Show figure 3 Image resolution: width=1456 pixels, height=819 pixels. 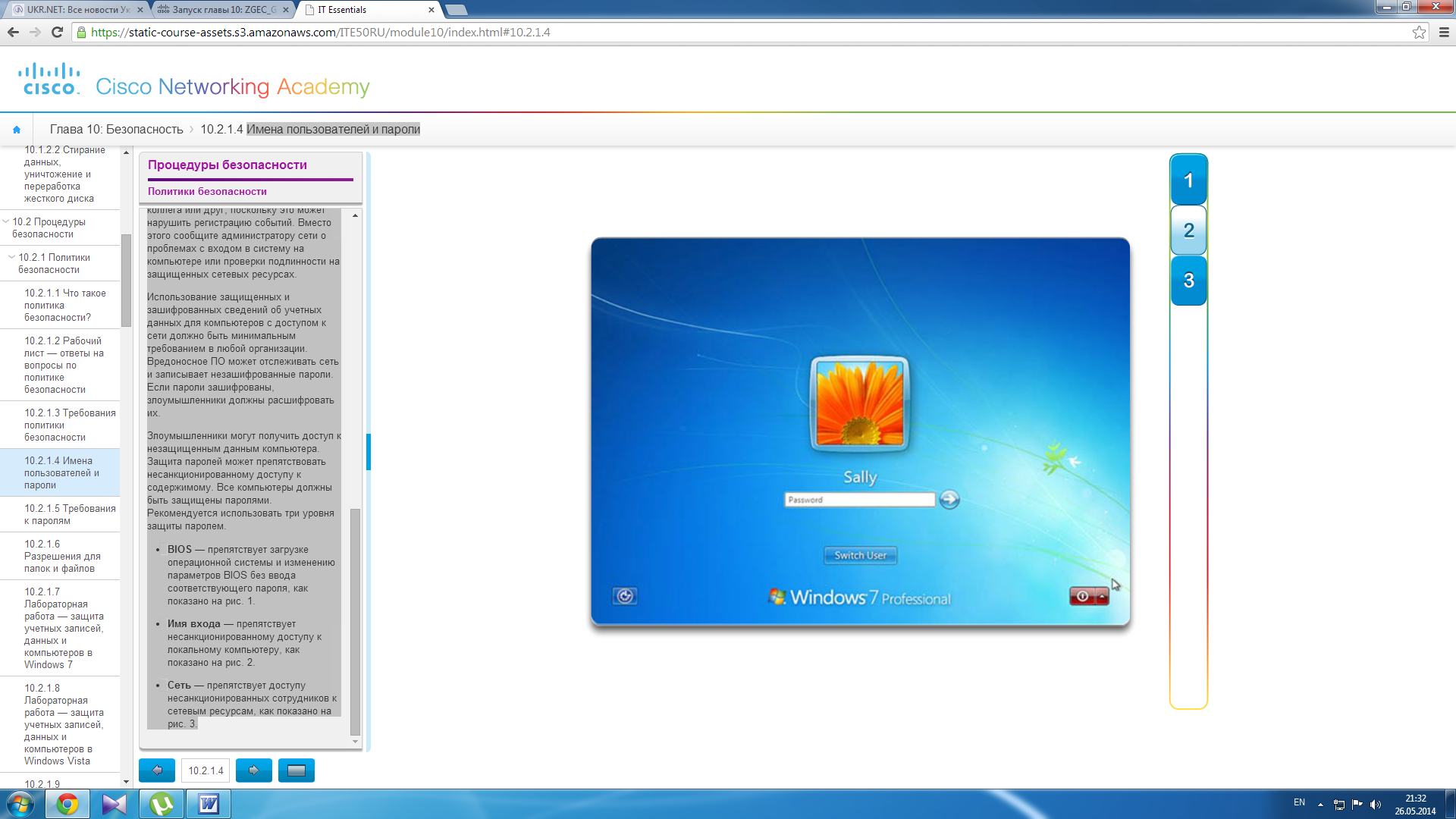tap(1188, 281)
